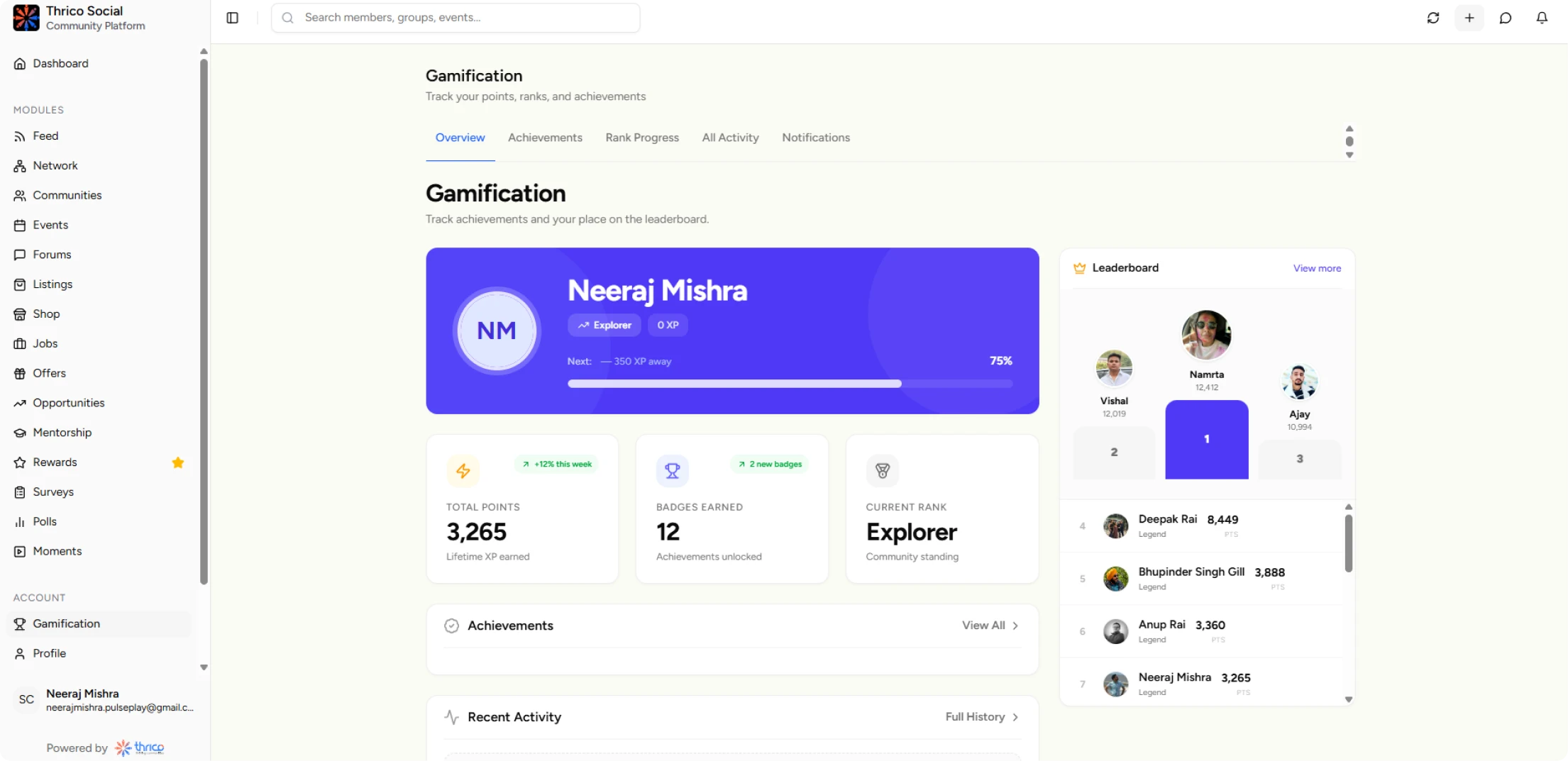Toggle the sidebar collapse icon

pyautogui.click(x=232, y=18)
